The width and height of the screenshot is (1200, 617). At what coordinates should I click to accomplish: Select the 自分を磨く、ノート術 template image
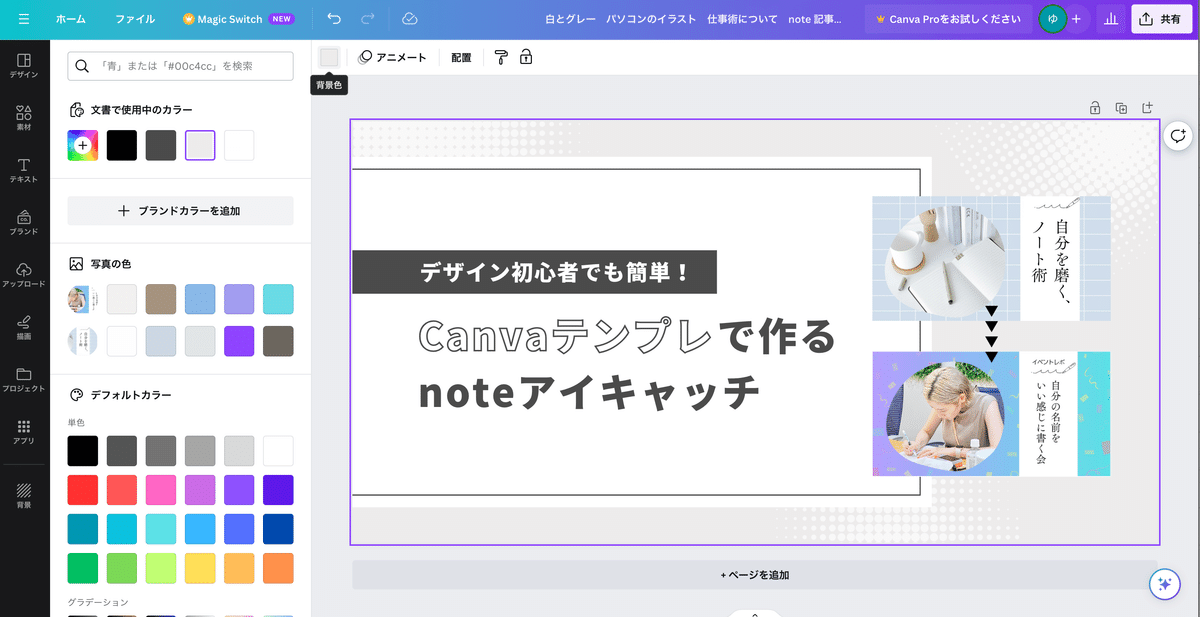pyautogui.click(x=991, y=258)
